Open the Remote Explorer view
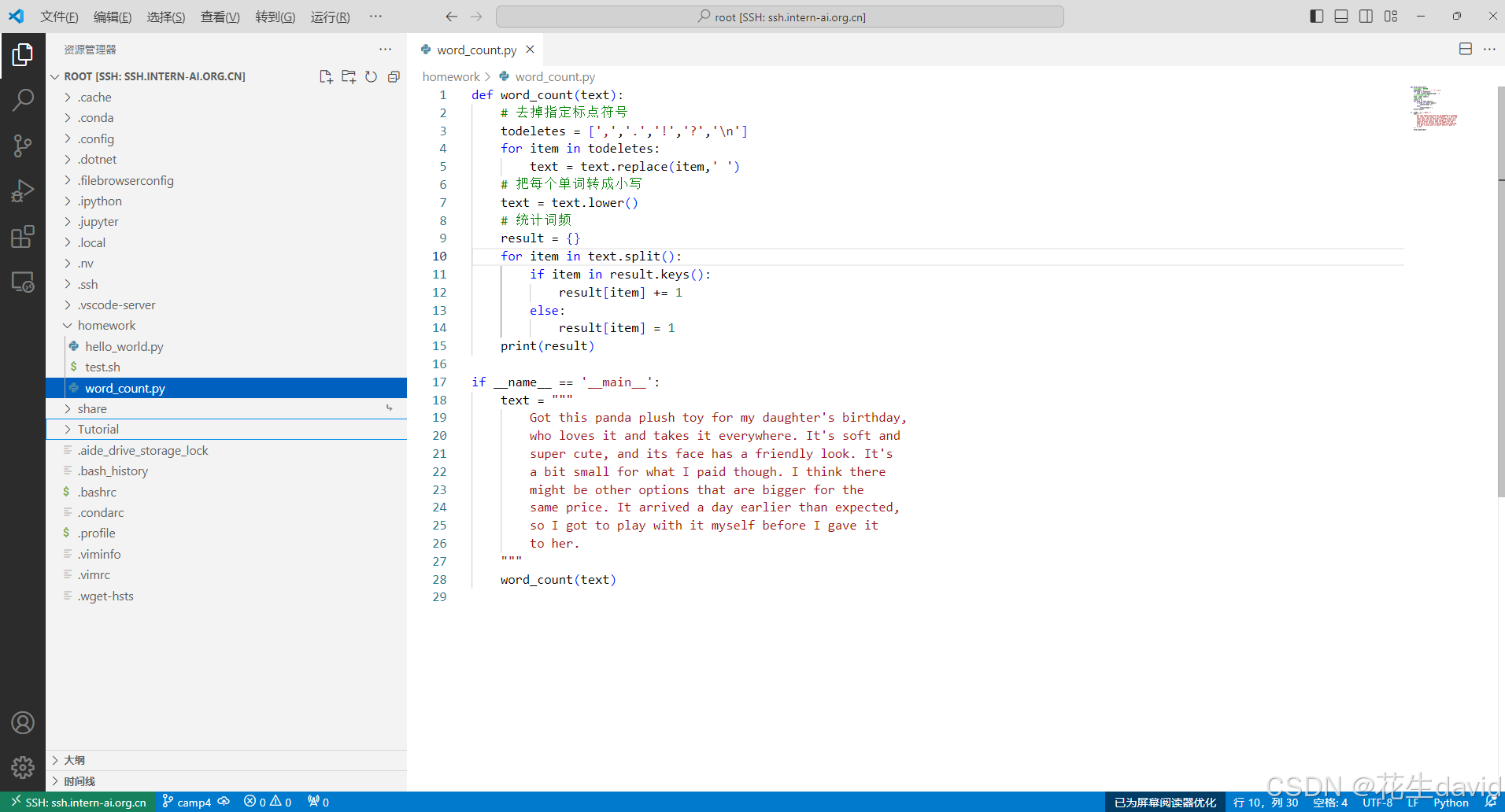Viewport: 1505px width, 812px height. click(23, 282)
